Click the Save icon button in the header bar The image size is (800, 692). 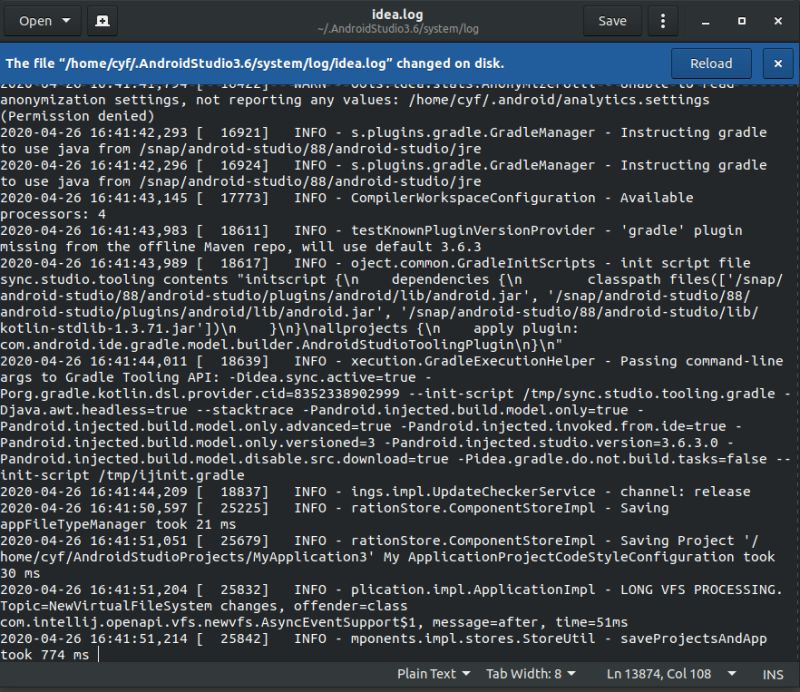(x=612, y=20)
